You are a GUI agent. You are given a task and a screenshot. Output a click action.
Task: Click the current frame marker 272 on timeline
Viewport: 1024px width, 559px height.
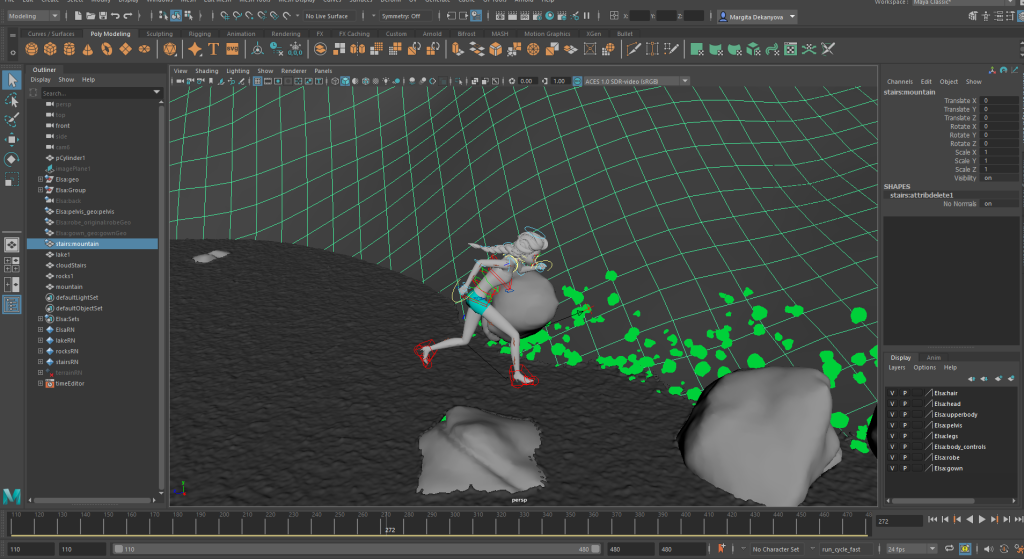[x=390, y=530]
